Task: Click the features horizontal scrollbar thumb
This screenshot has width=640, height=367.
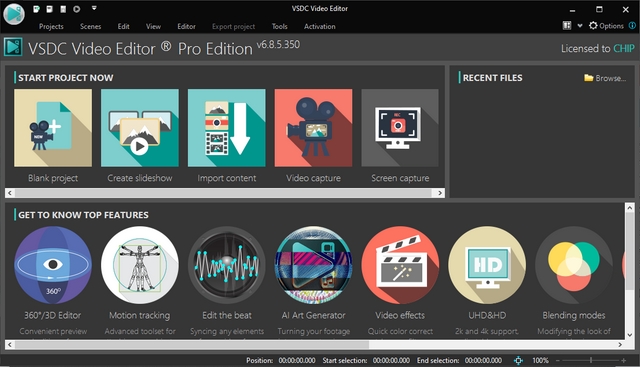Action: (192, 345)
